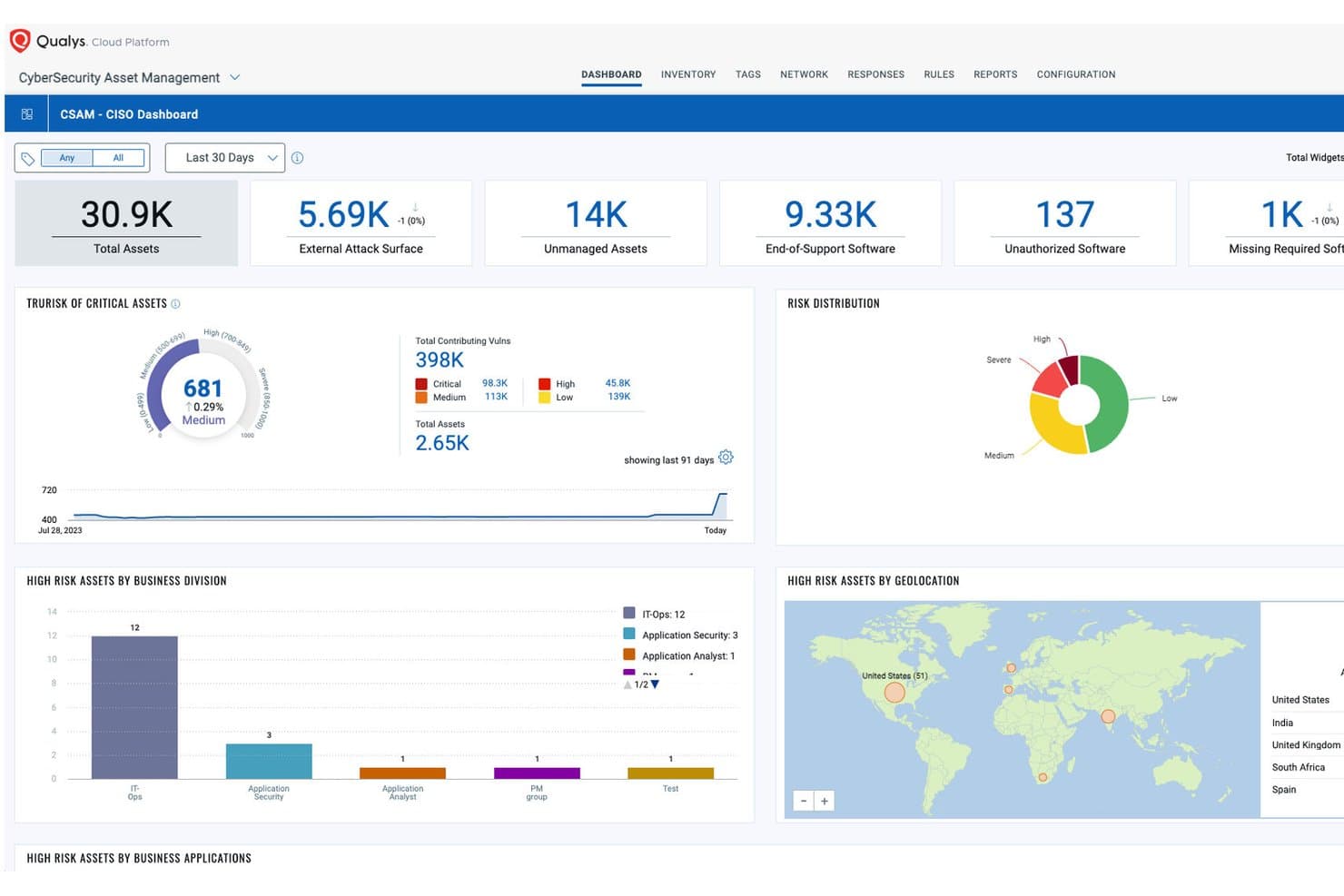Click the yellow Medium slice of risk donut
The height and width of the screenshot is (896, 1344).
tap(1053, 427)
